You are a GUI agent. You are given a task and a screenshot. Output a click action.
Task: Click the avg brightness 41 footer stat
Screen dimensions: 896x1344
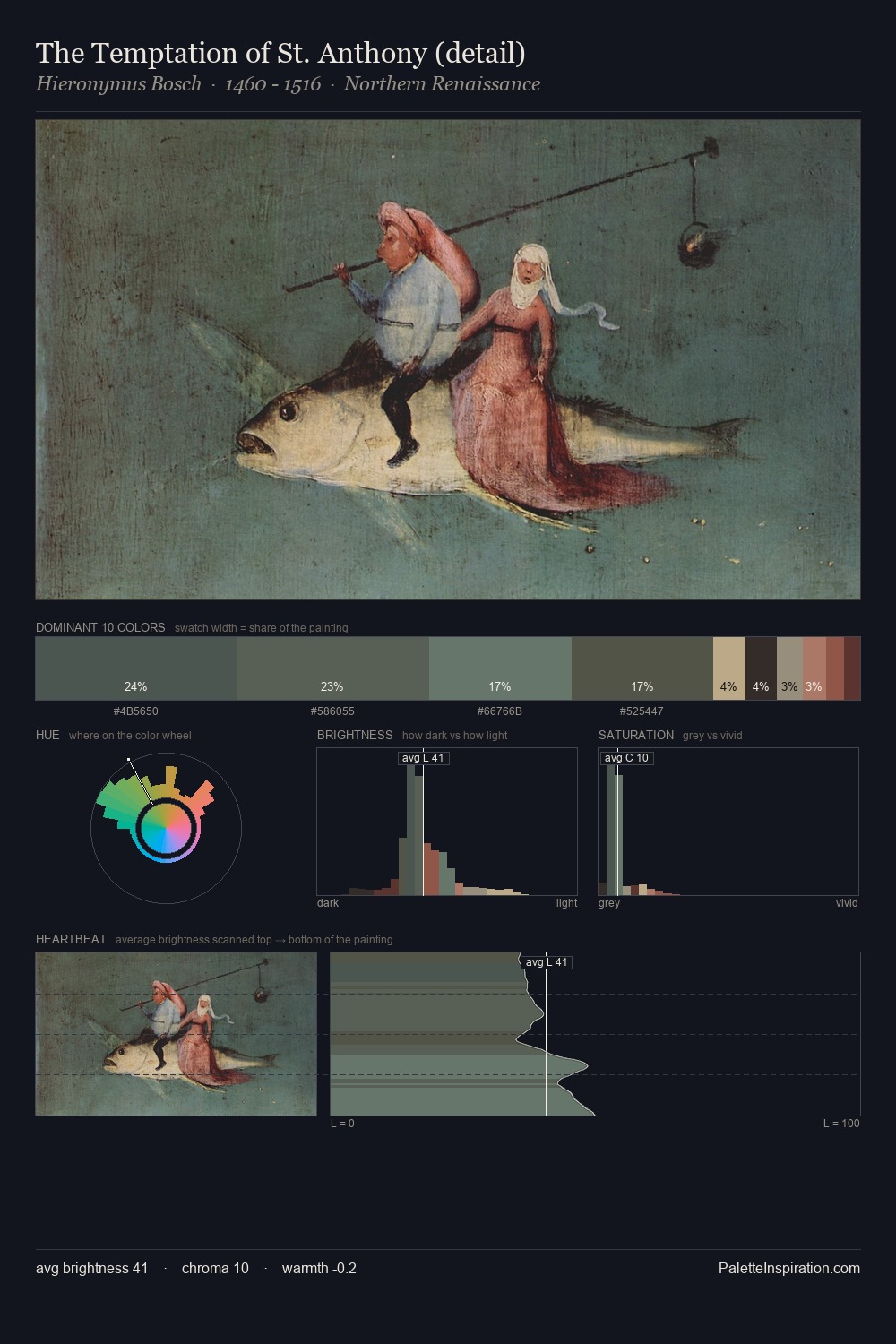coord(92,1269)
